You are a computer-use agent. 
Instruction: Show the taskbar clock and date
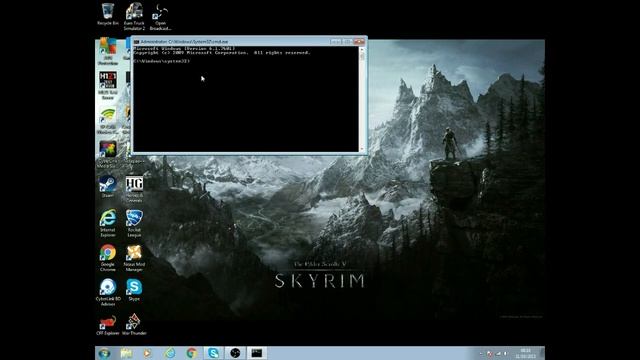526,353
